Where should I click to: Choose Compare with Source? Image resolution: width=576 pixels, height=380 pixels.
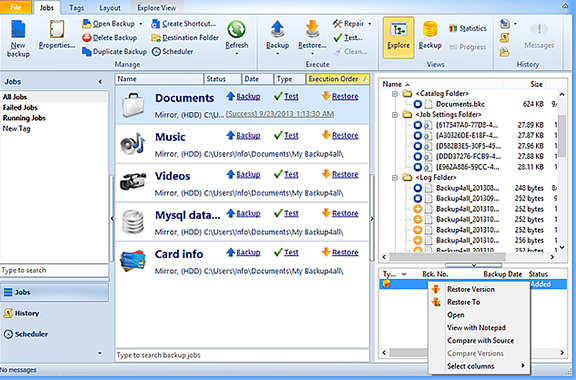click(x=479, y=341)
